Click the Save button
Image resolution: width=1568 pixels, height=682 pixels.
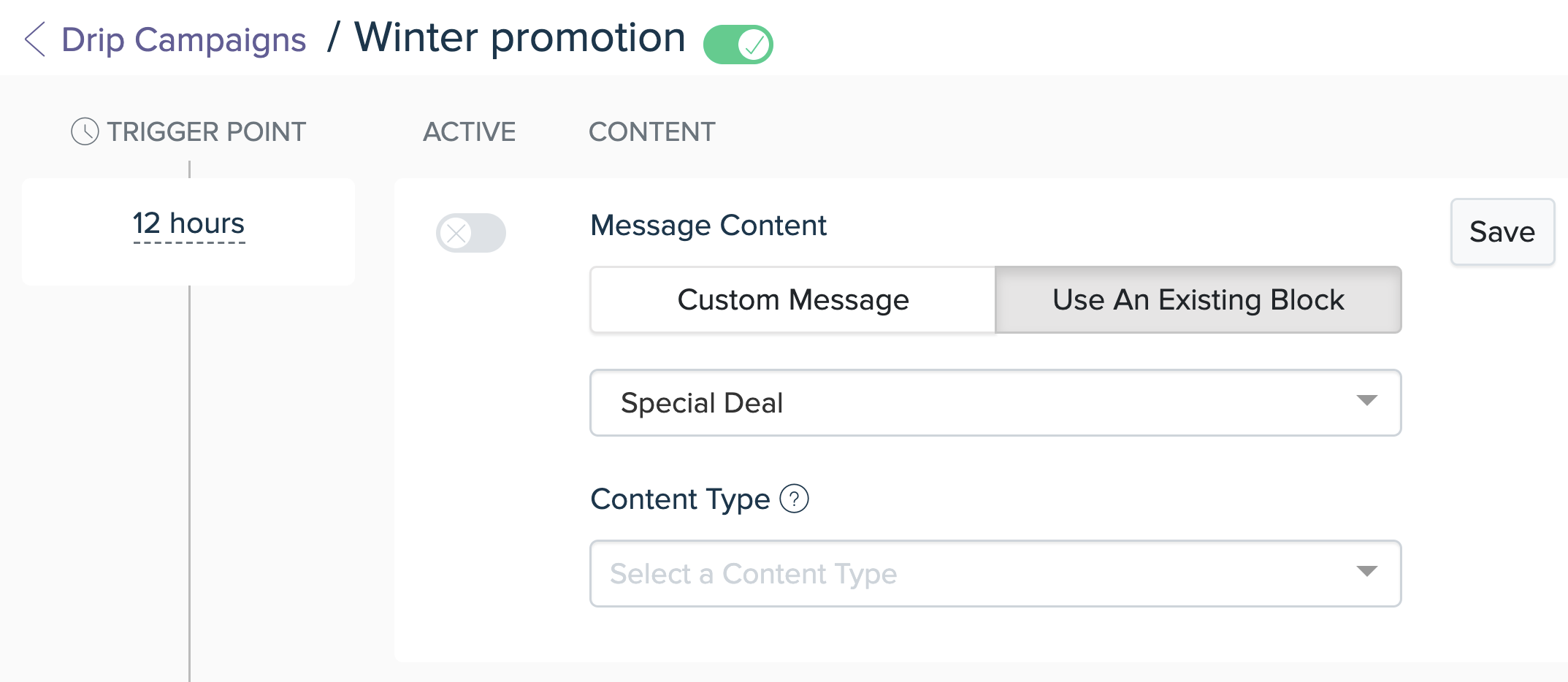1502,232
